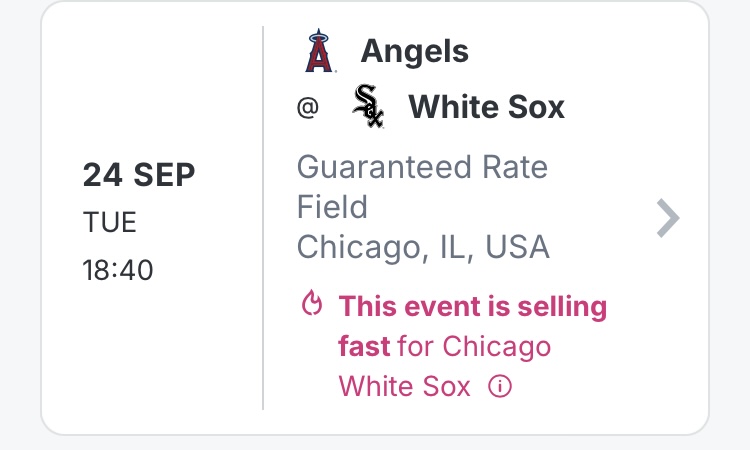Click the TUE weekday label

click(109, 222)
